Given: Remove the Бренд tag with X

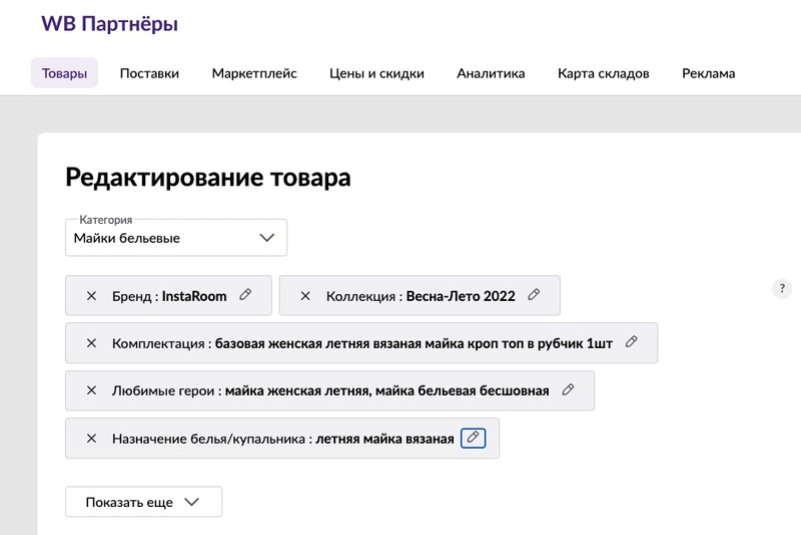Looking at the screenshot, I should click(x=91, y=296).
